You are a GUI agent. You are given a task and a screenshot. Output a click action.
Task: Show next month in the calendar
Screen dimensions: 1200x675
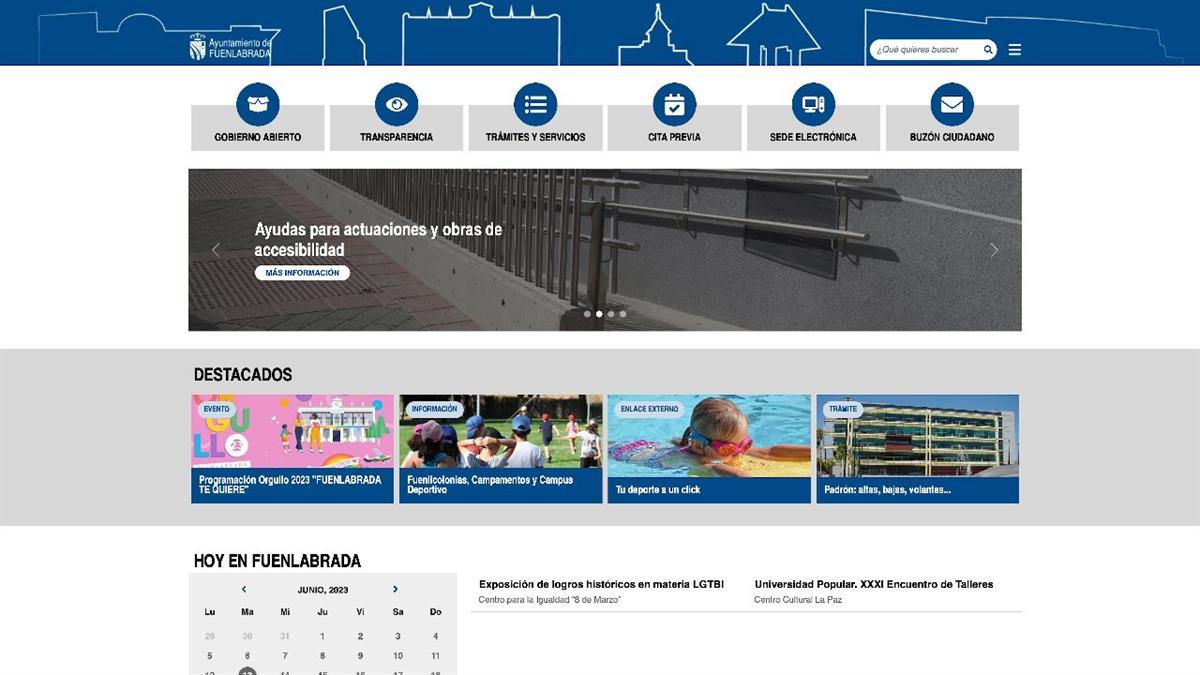coord(396,590)
